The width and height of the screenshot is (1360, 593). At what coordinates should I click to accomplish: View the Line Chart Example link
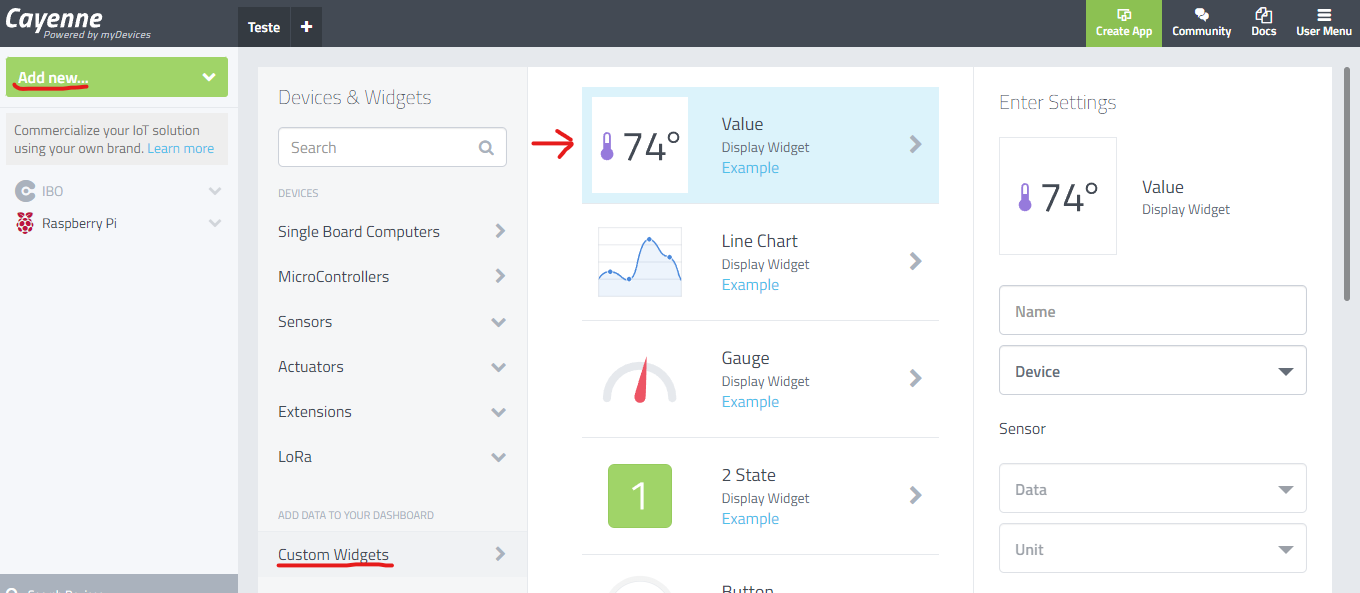[750, 285]
